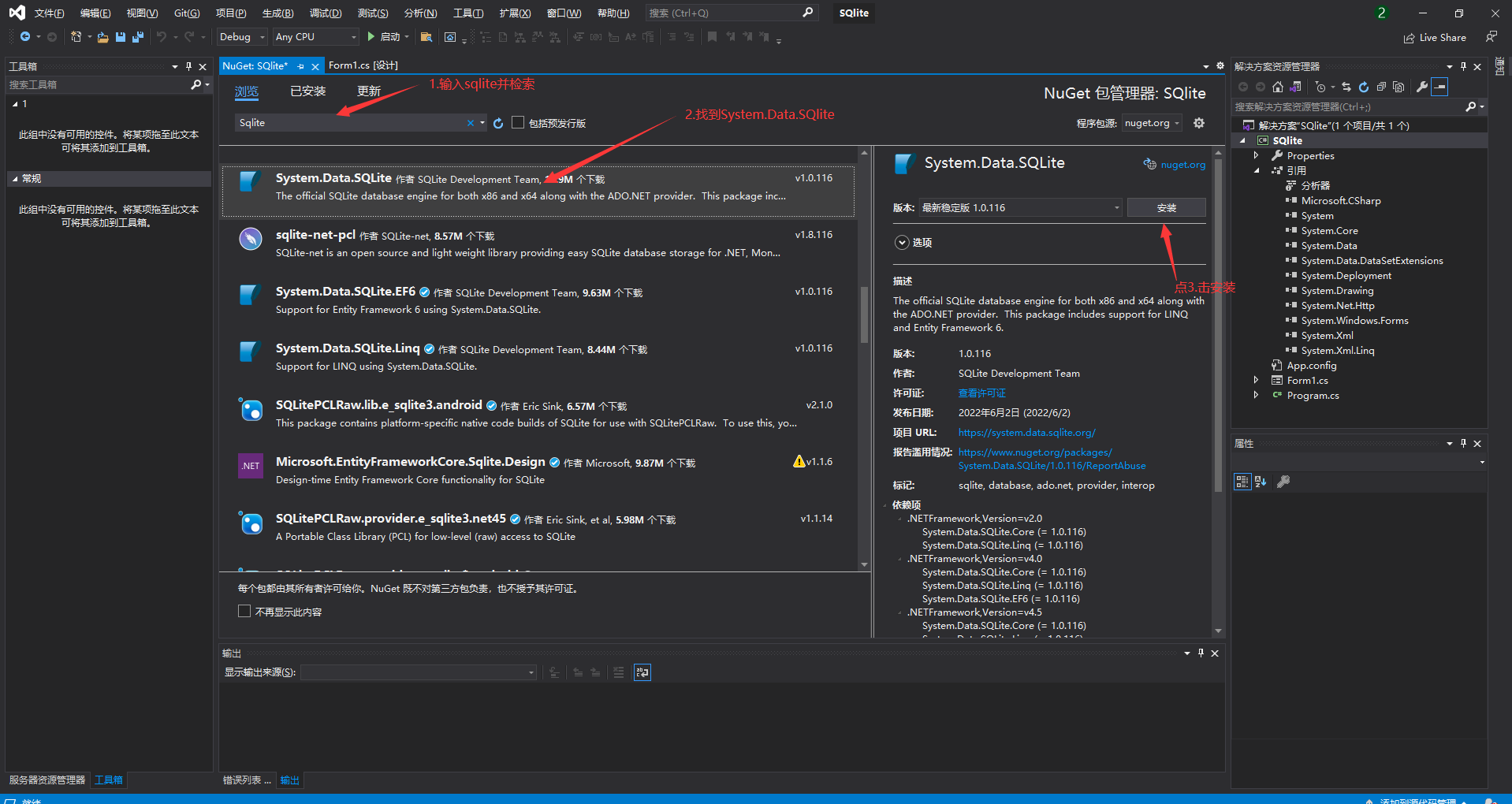Select Microsoft.EntityFrameworkCore.Sqlite.Design package
1512x804 pixels.
[x=540, y=471]
